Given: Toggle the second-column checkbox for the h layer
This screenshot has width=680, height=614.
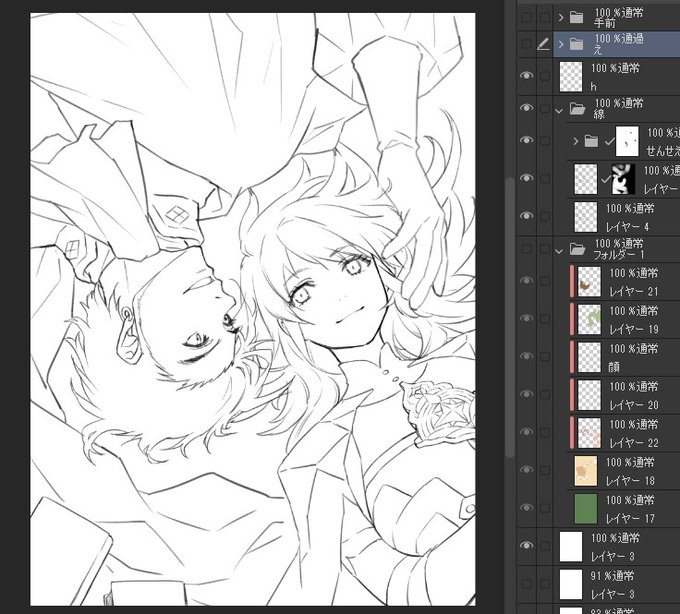Looking at the screenshot, I should pyautogui.click(x=545, y=76).
